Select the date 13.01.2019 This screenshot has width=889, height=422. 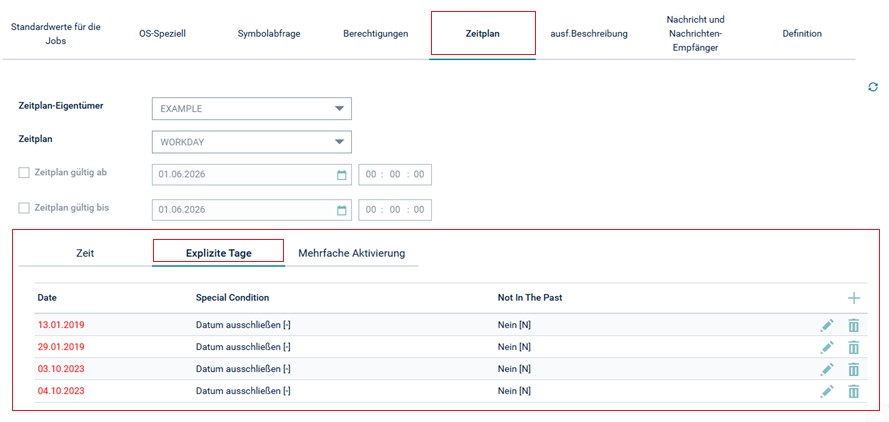click(61, 326)
